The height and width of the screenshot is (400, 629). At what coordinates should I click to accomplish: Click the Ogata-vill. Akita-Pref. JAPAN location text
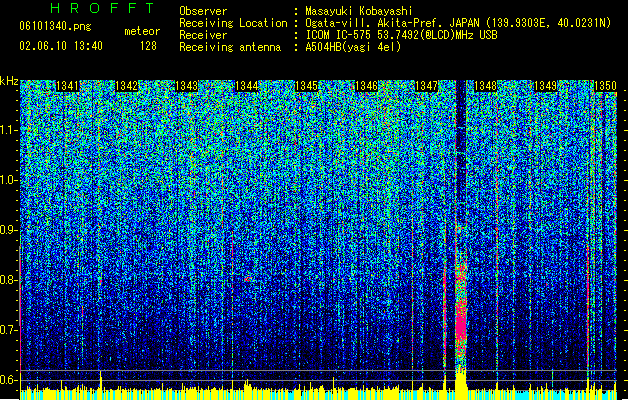[458, 23]
